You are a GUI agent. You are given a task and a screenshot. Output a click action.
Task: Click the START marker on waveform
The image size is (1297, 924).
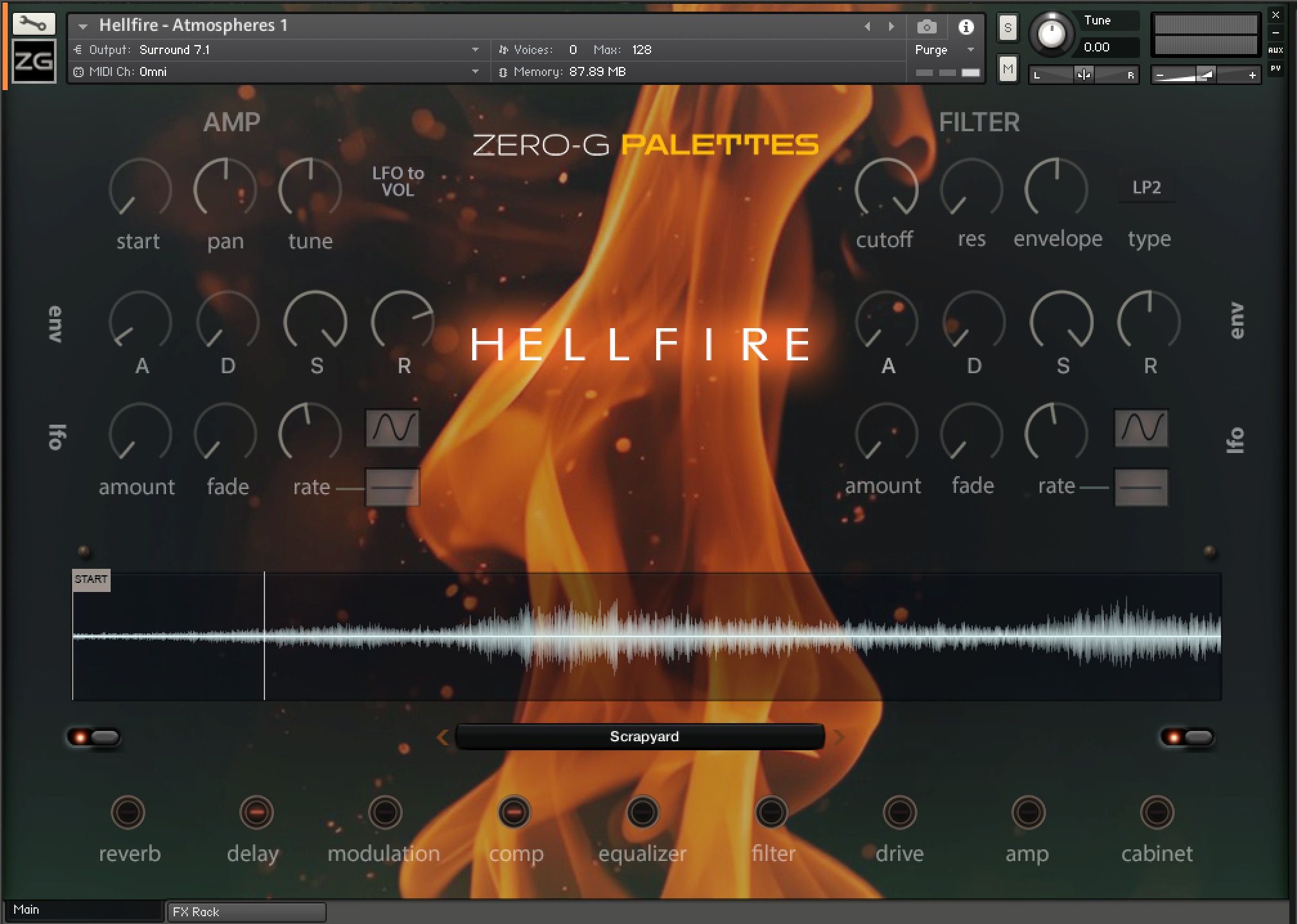[x=91, y=580]
